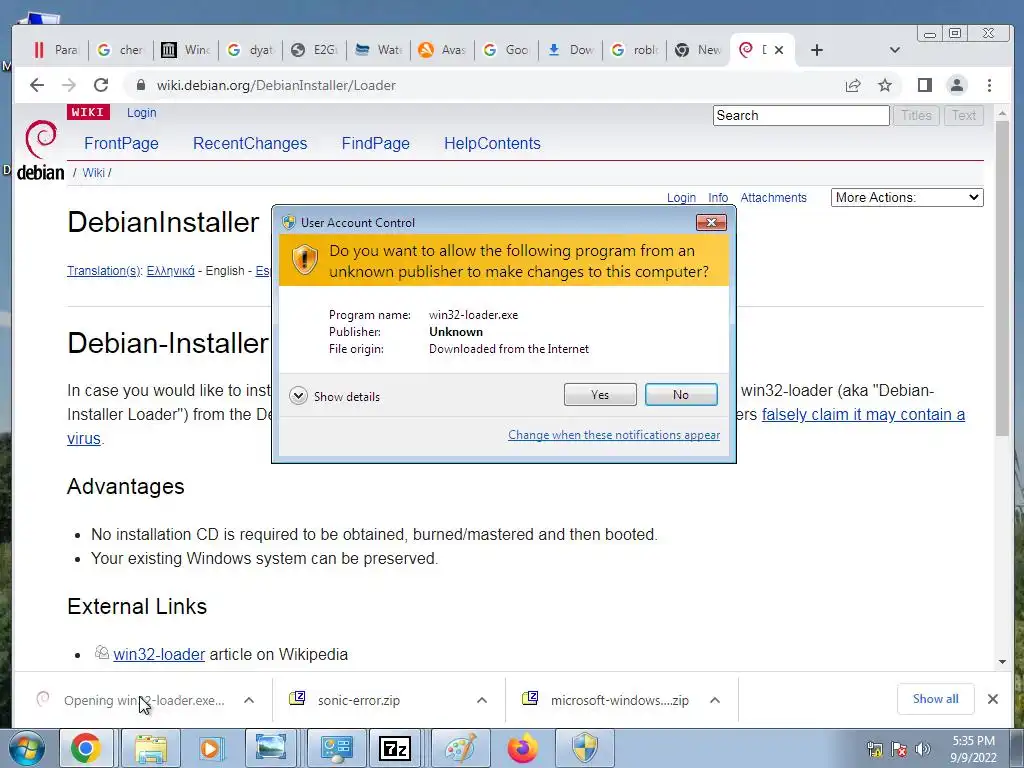The height and width of the screenshot is (768, 1024).
Task: Open HelpContents navigation link
Action: tap(492, 144)
